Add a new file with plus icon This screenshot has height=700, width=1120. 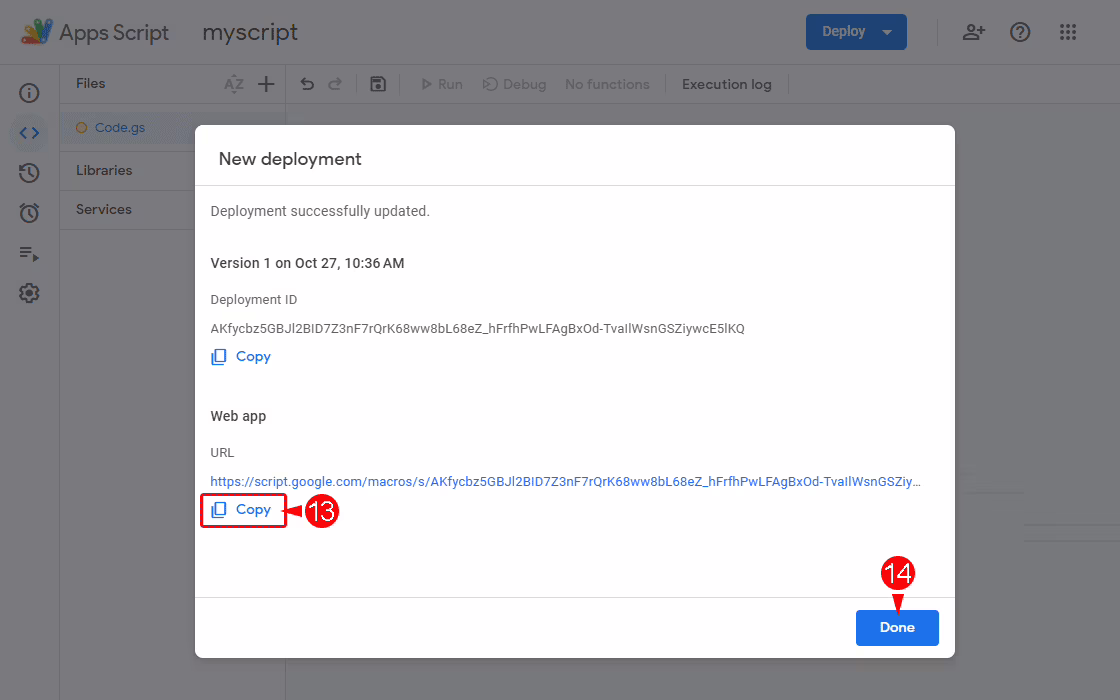click(266, 84)
